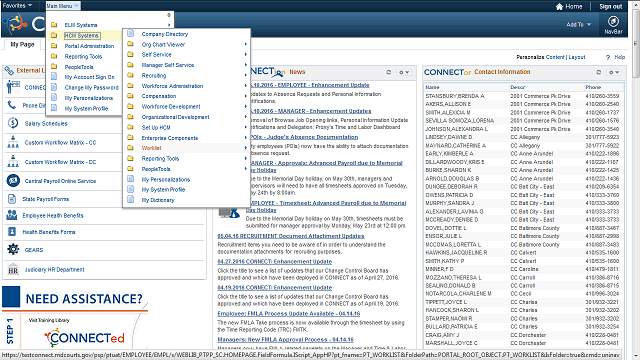This screenshot has height=360, width=640.
Task: Click the Phone Directory handset icon
Action: point(12,105)
